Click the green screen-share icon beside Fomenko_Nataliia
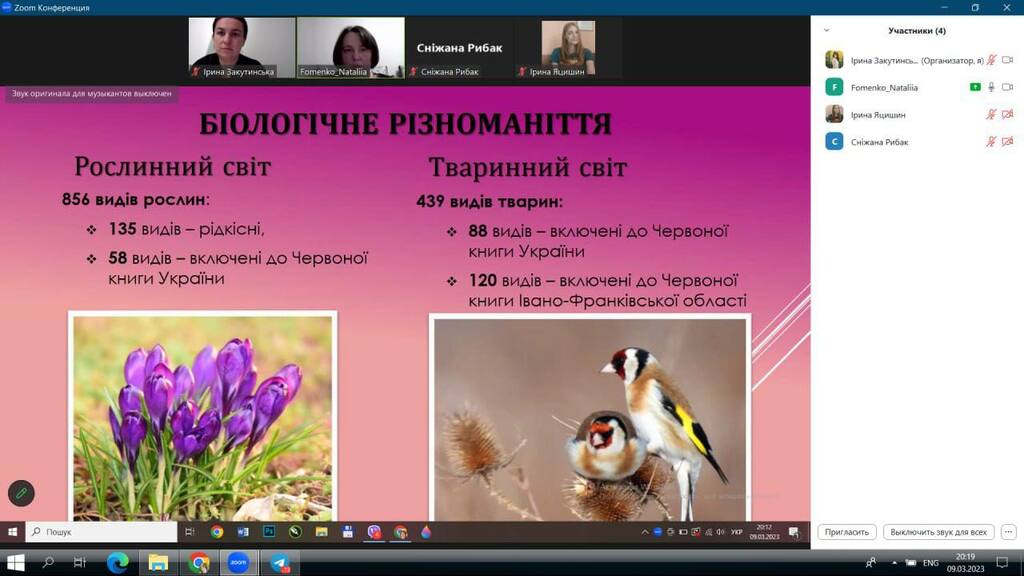The height and width of the screenshot is (576, 1024). pyautogui.click(x=975, y=88)
